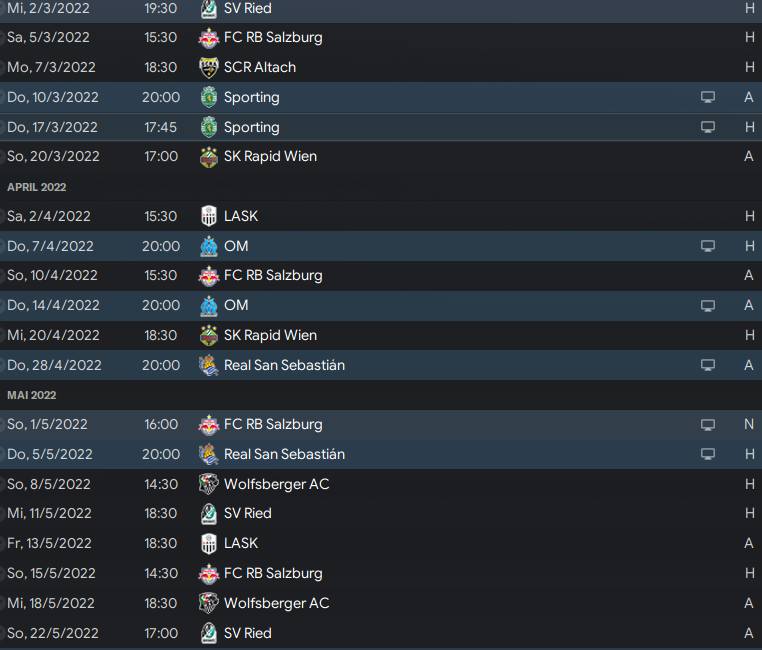Select the LASK away match on 13/5/2022

(381, 543)
